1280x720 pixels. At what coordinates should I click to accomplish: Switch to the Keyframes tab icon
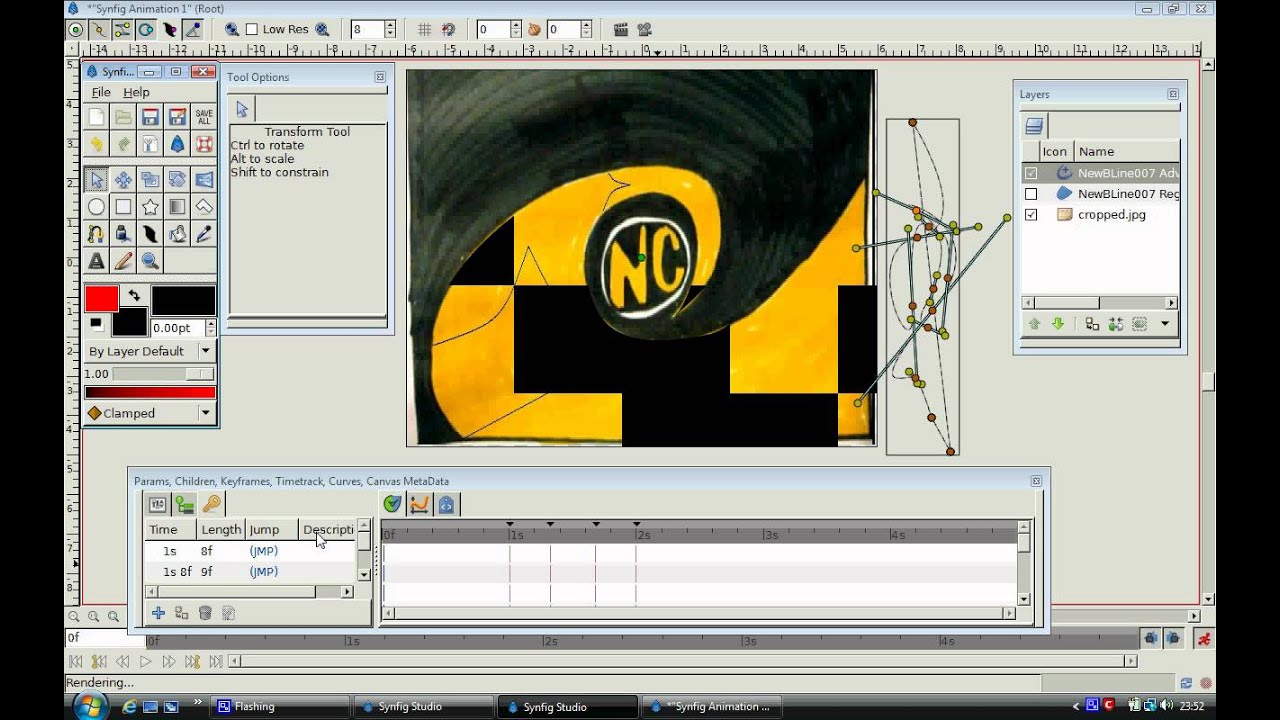[x=211, y=504]
